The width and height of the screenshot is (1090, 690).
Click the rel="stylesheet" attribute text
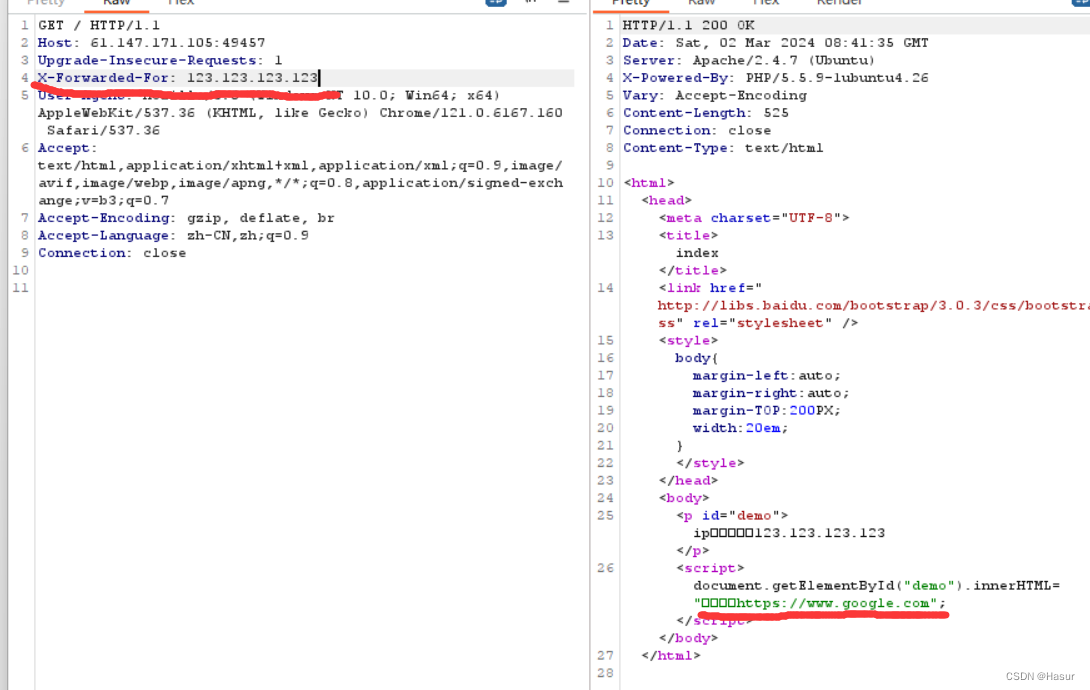762,322
